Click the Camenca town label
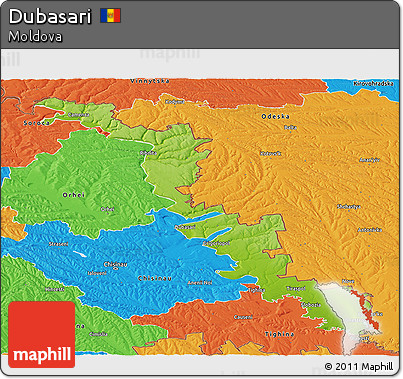The height and width of the screenshot is (379, 403). click(79, 115)
